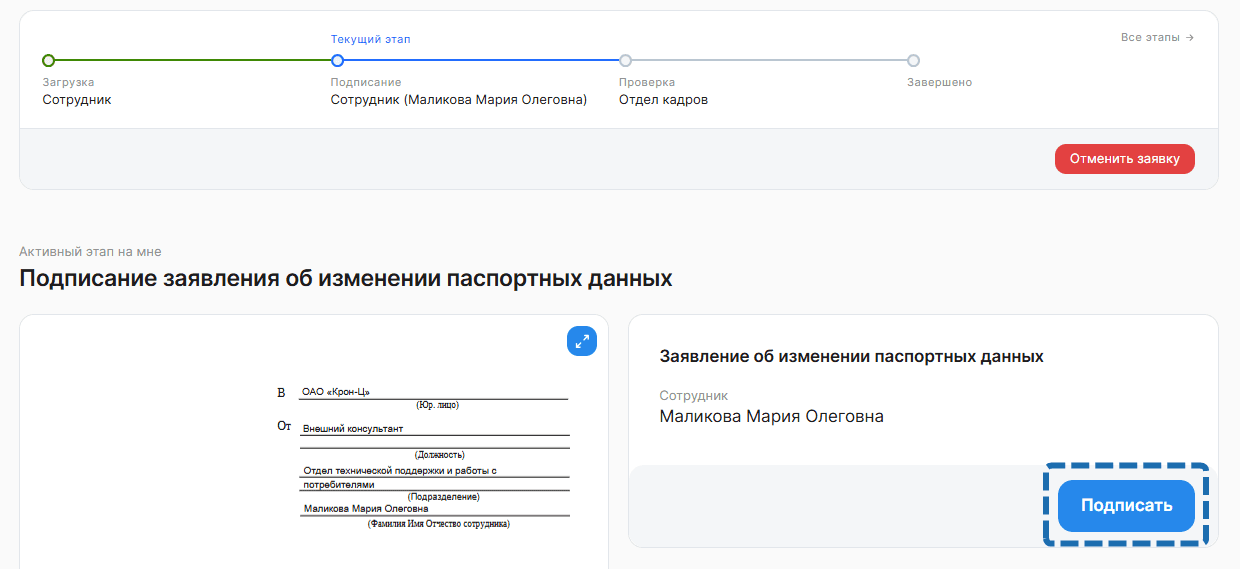
Task: Click Отдел технической поддержки line in document
Action: 400,470
